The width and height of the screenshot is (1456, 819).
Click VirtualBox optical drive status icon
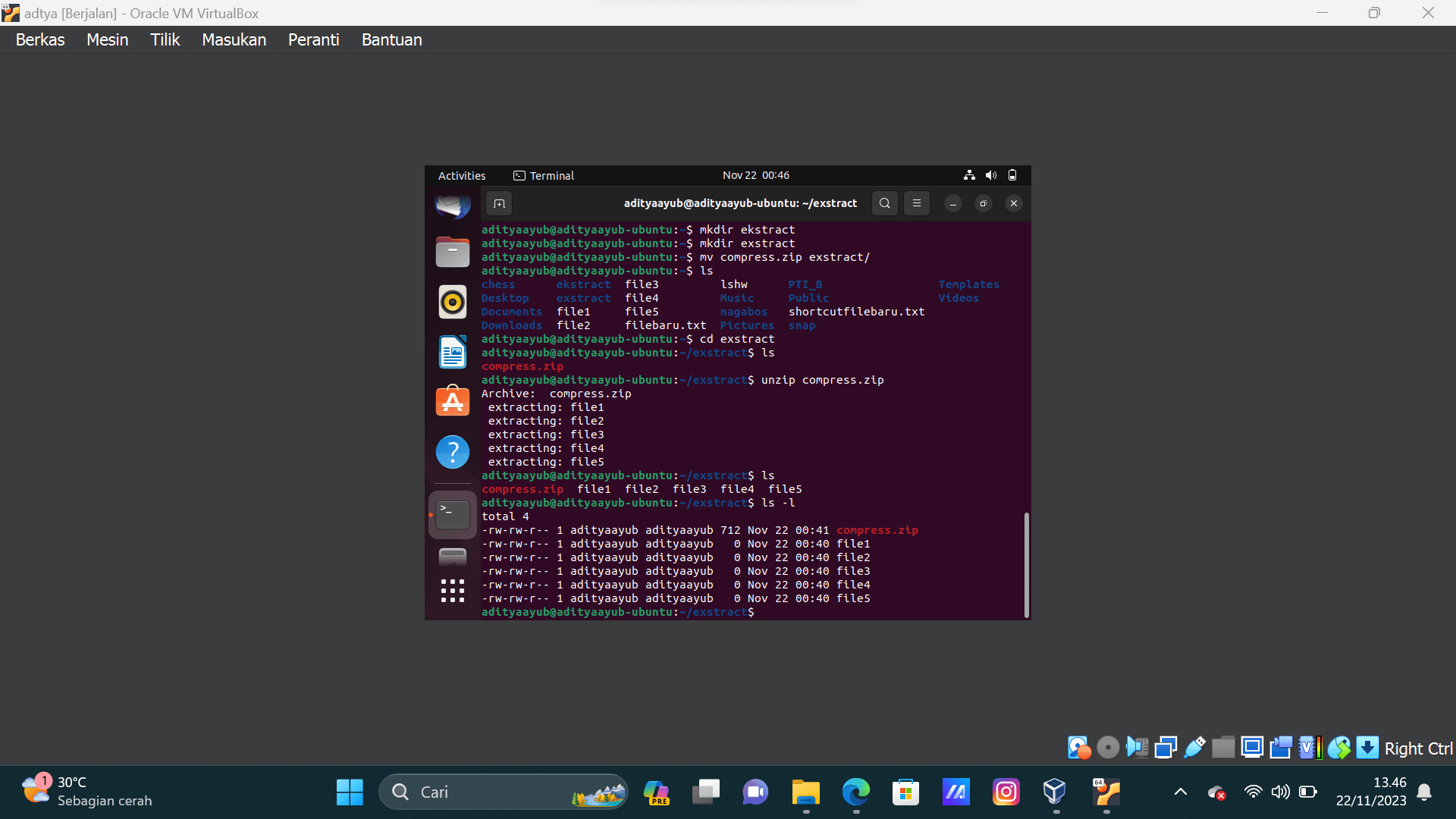click(x=1108, y=748)
